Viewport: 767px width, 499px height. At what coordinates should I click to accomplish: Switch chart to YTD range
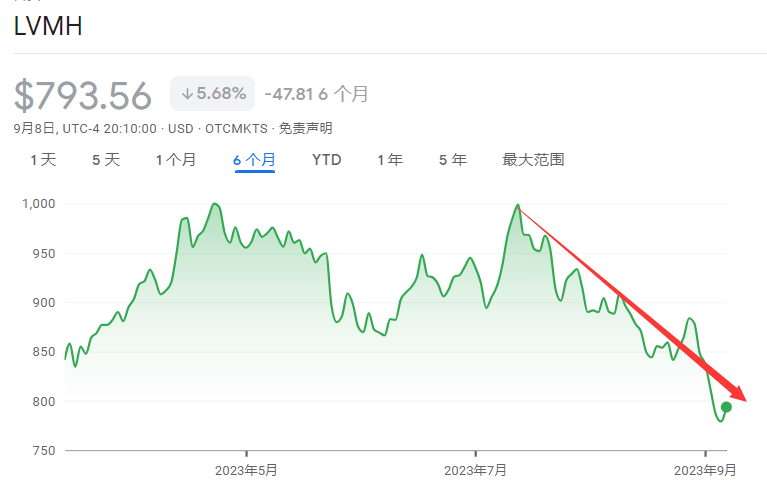coord(327,160)
